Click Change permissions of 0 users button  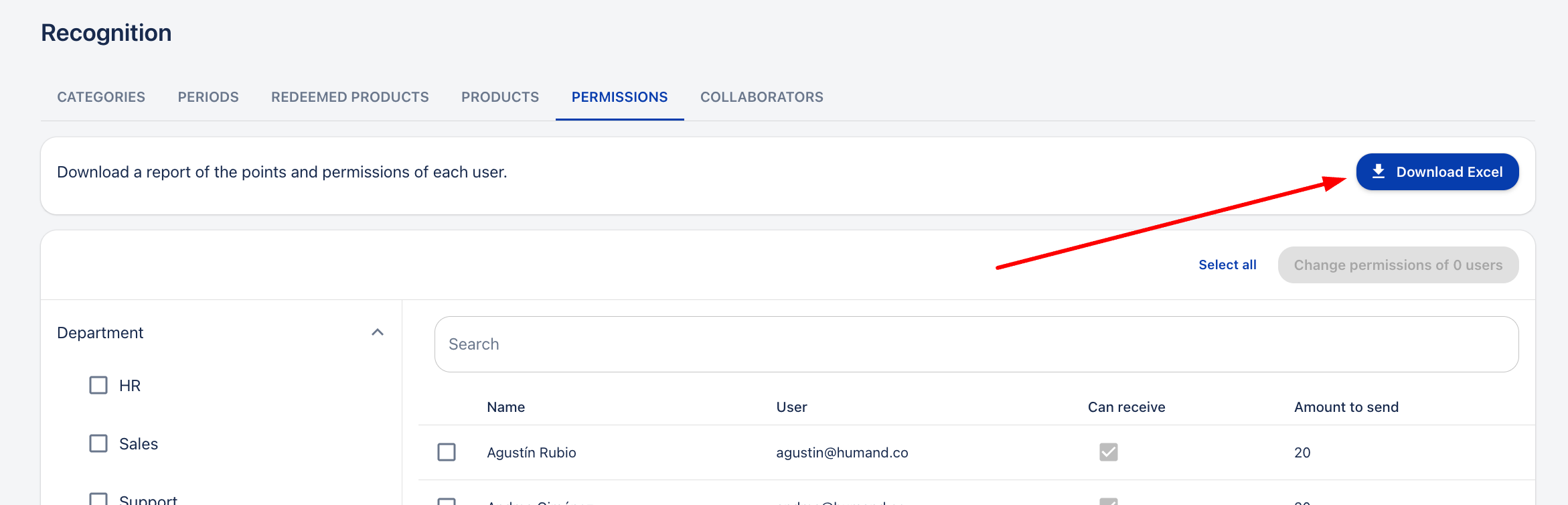[x=1398, y=265]
